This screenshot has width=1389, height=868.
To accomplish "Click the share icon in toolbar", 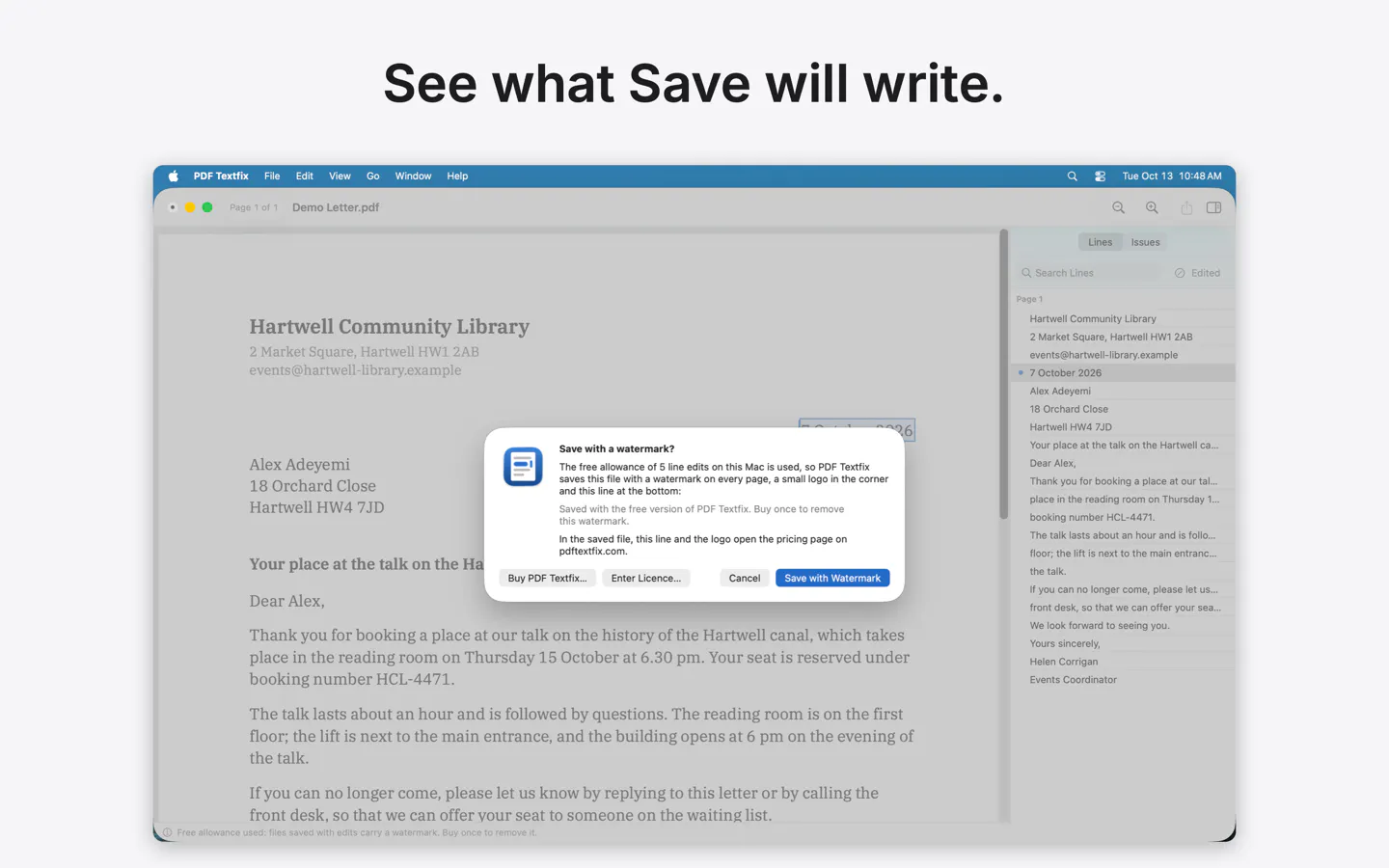I will [1186, 207].
